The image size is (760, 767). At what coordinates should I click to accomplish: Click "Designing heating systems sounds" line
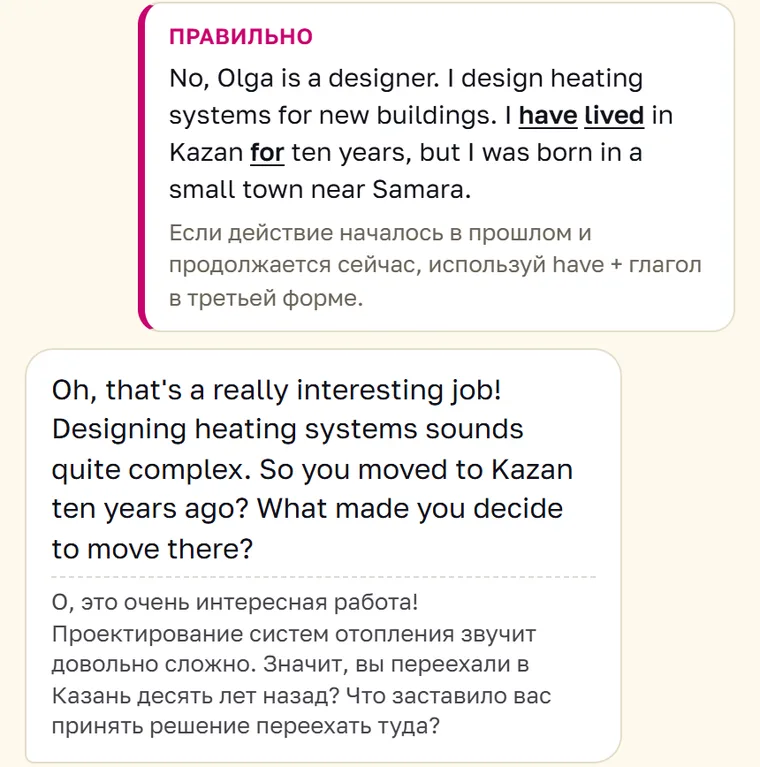pos(288,430)
